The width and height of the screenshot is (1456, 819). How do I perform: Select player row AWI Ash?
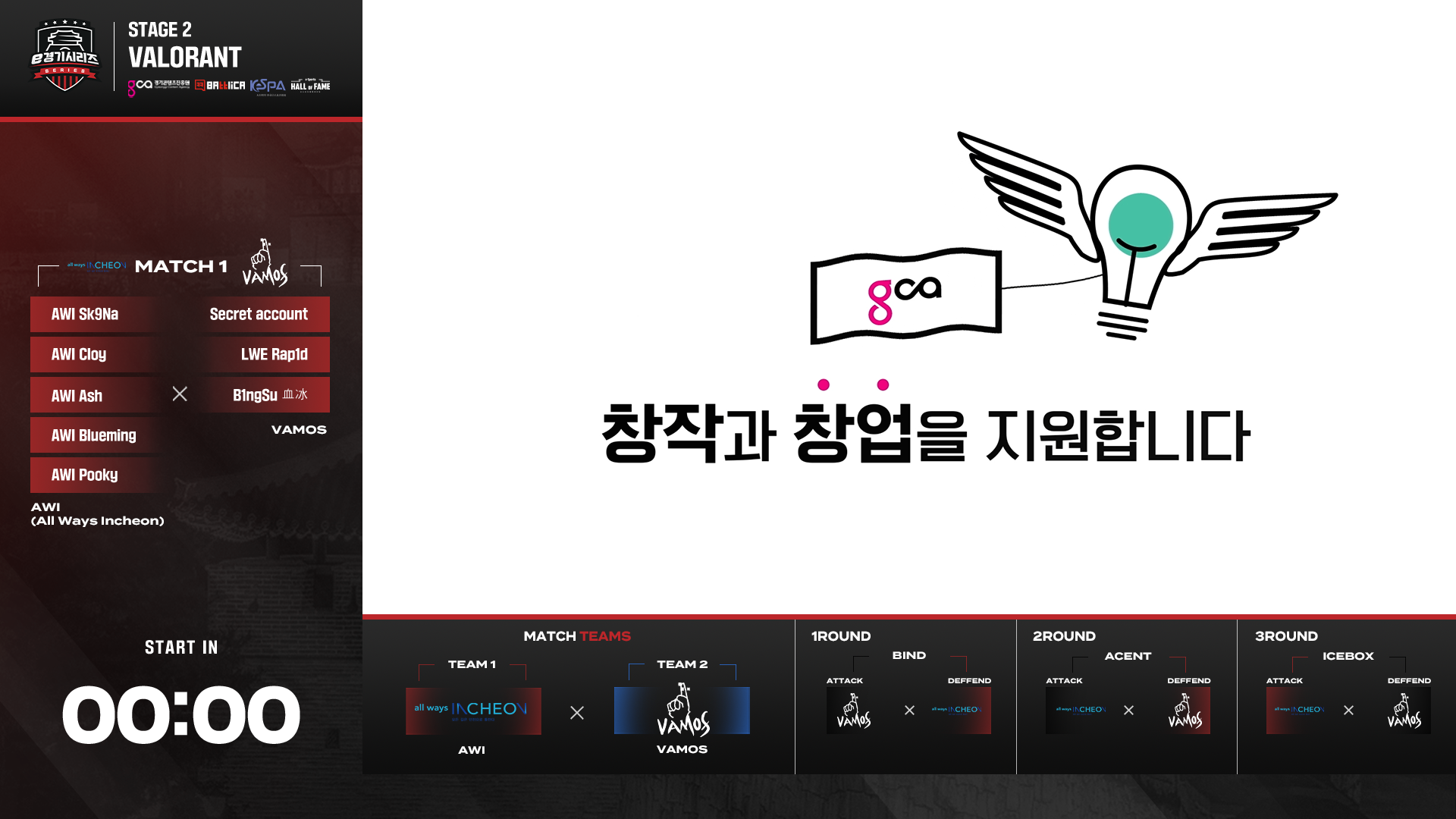point(96,396)
